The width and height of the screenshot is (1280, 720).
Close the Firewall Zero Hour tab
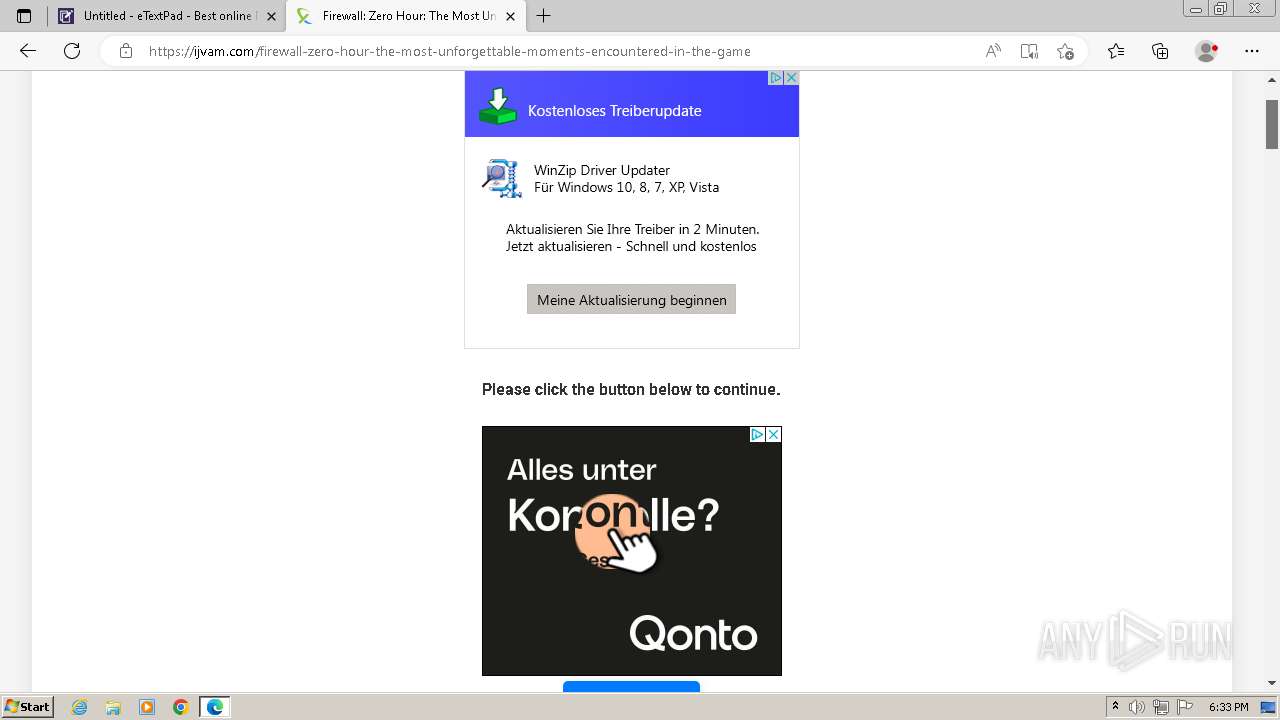[510, 16]
